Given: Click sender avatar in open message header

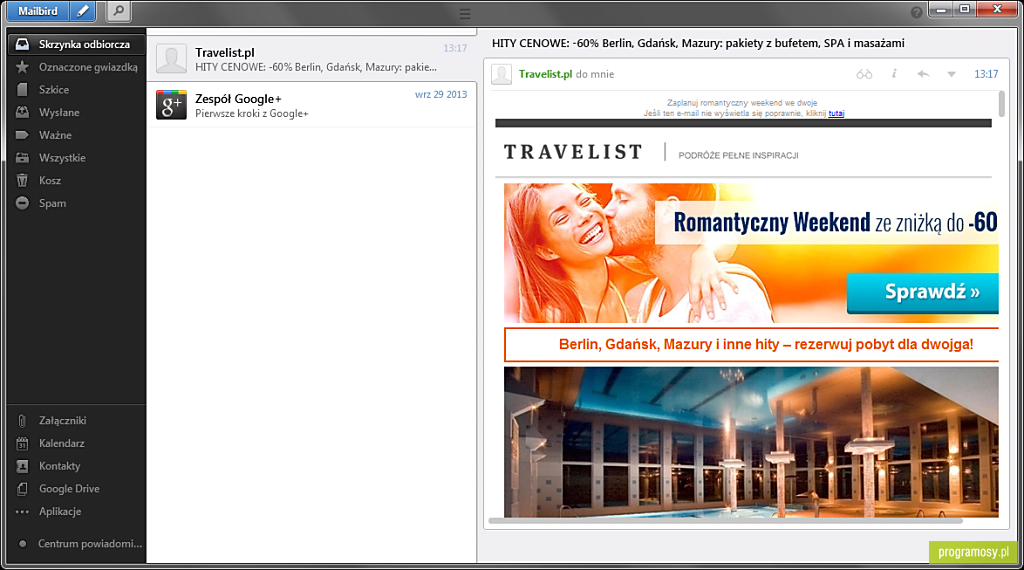Looking at the screenshot, I should 502,74.
